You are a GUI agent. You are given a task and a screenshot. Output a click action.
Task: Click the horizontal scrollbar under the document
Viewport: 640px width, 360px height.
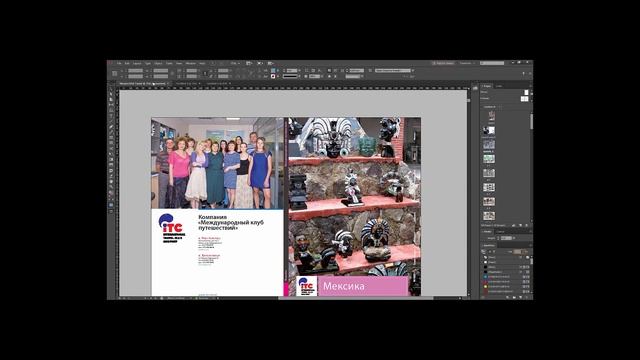click(355, 298)
